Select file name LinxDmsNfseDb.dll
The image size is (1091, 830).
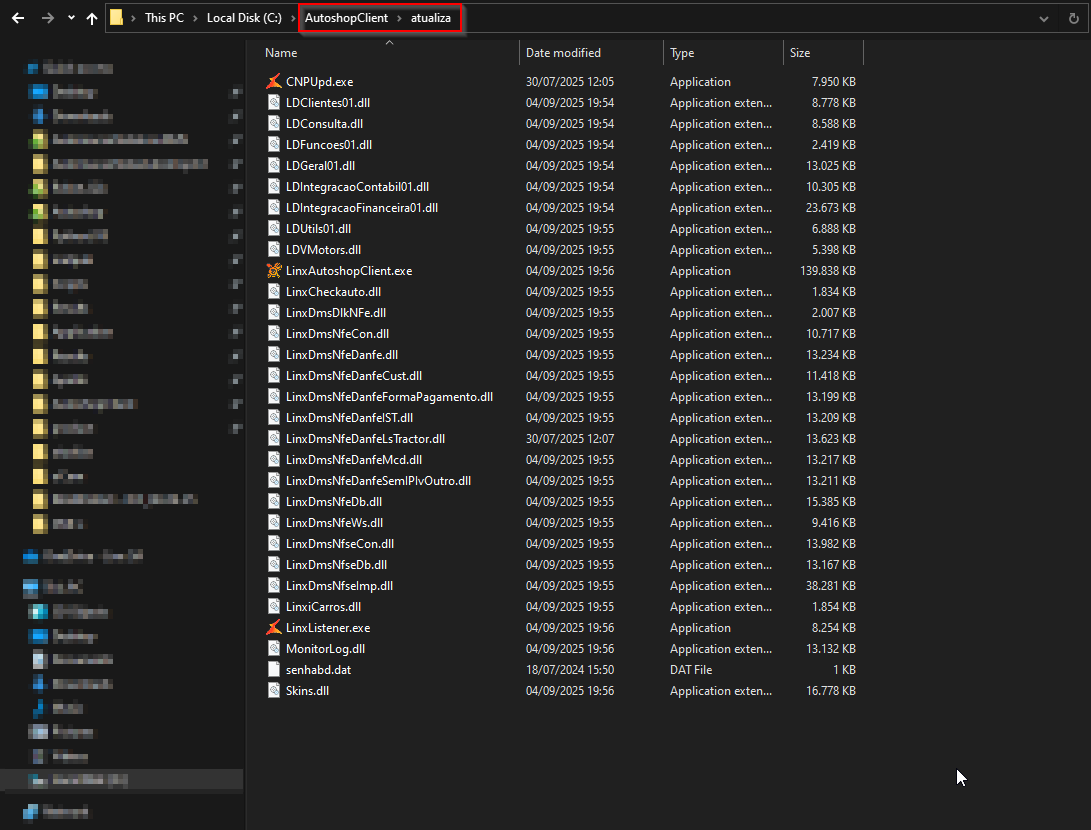336,564
